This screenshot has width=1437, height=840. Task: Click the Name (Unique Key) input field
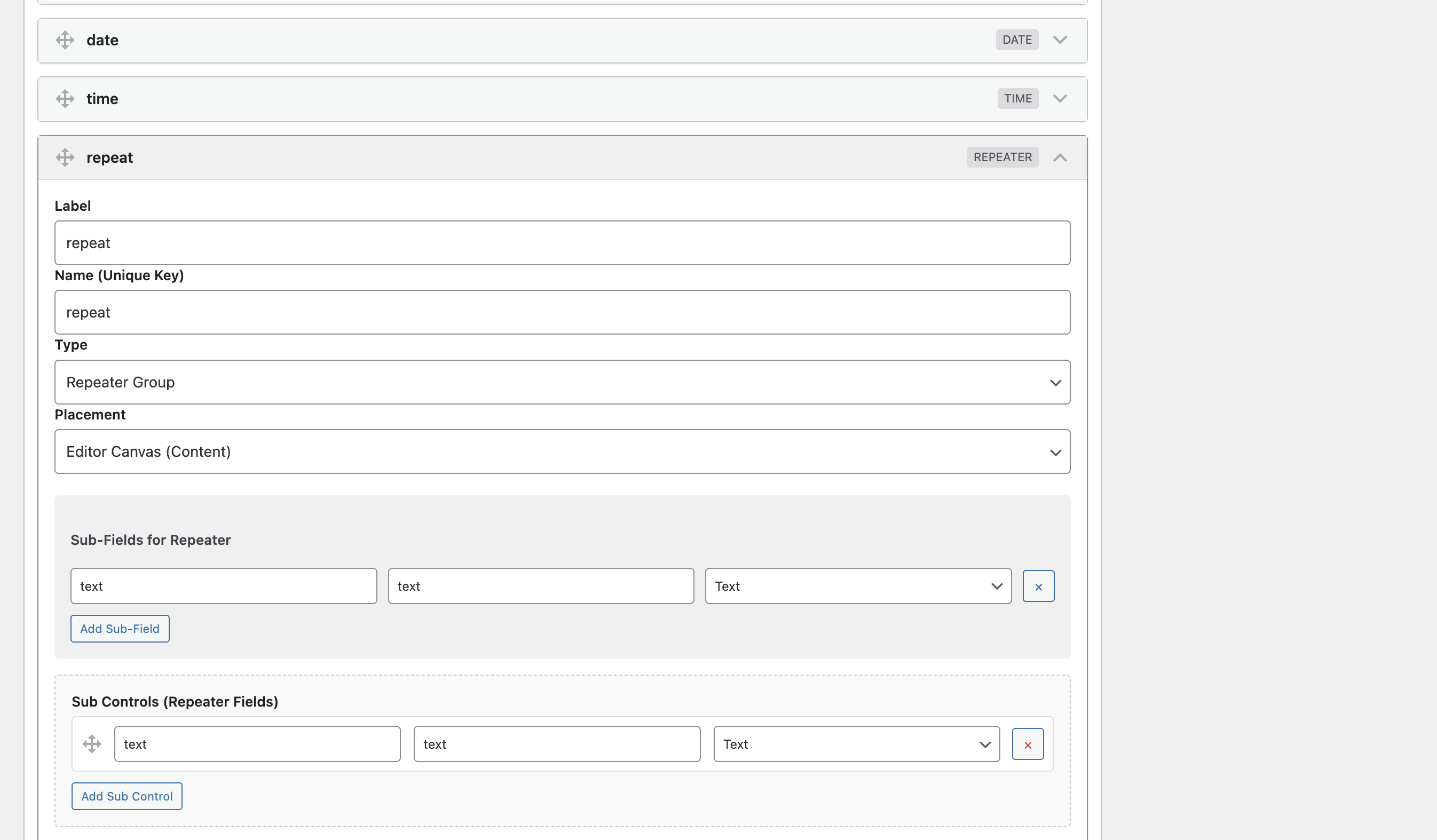(x=562, y=312)
